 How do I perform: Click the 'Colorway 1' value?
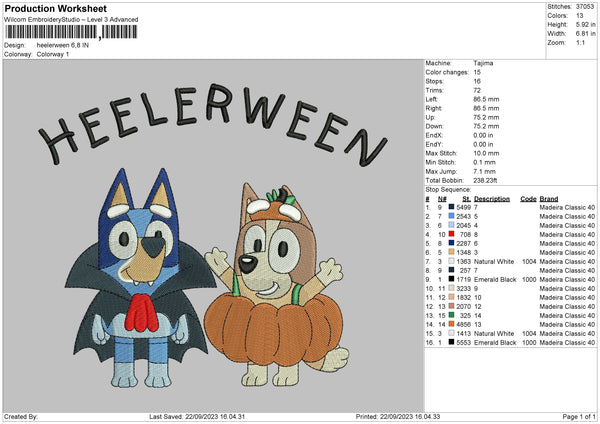point(53,54)
